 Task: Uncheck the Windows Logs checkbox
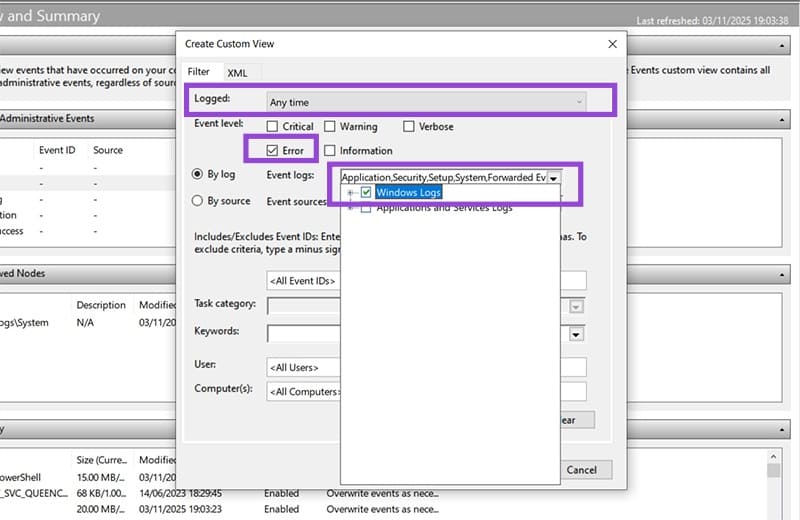366,192
